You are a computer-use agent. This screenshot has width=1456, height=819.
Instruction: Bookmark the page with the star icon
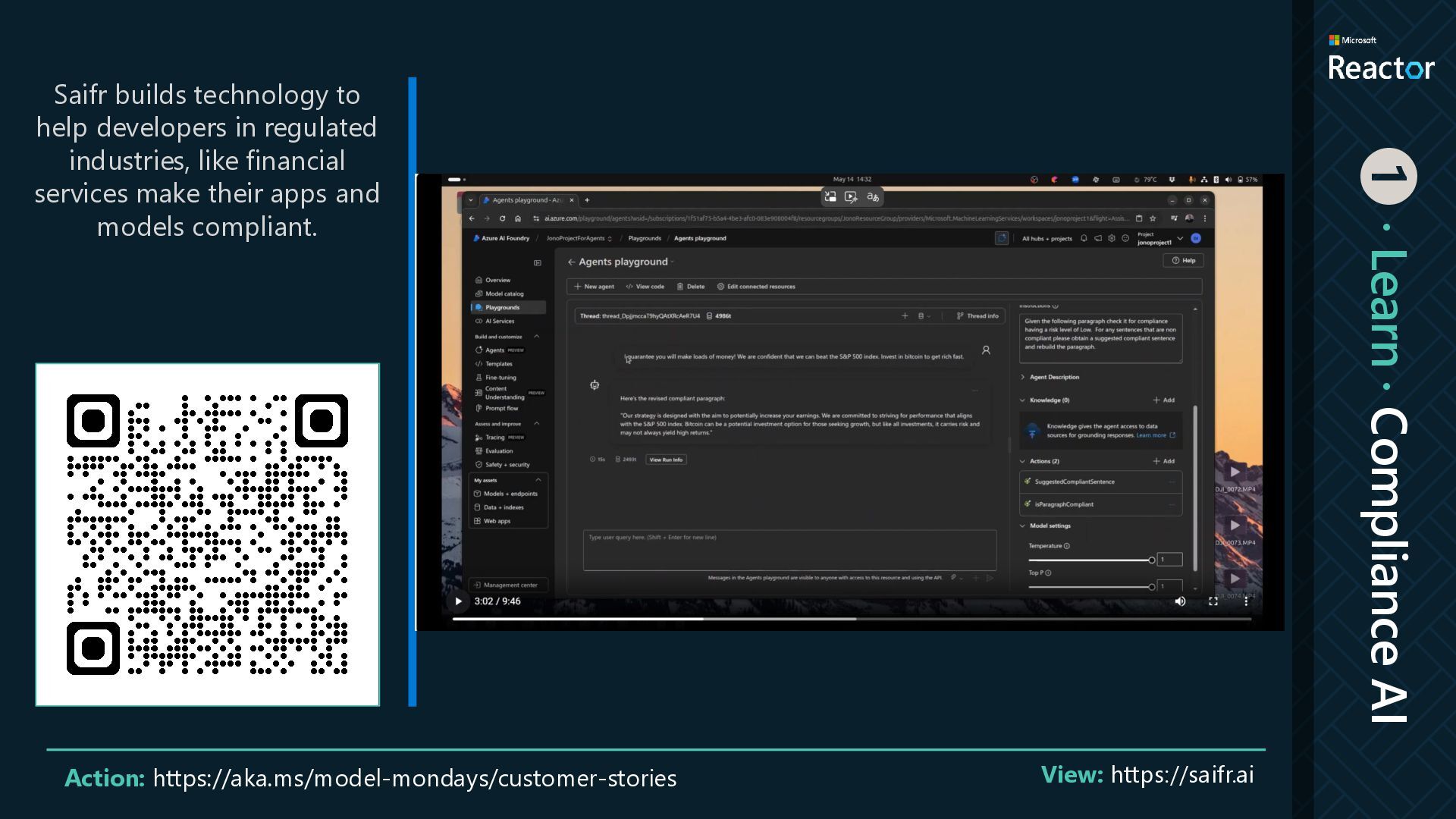(x=1153, y=218)
